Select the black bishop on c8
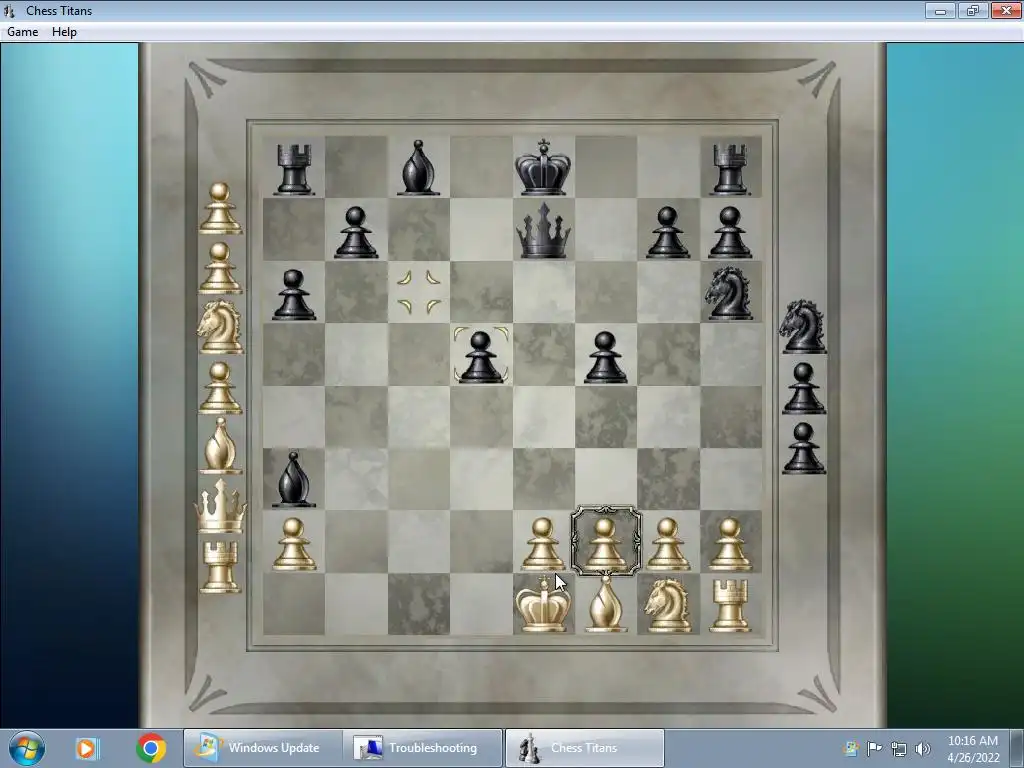 (x=418, y=167)
